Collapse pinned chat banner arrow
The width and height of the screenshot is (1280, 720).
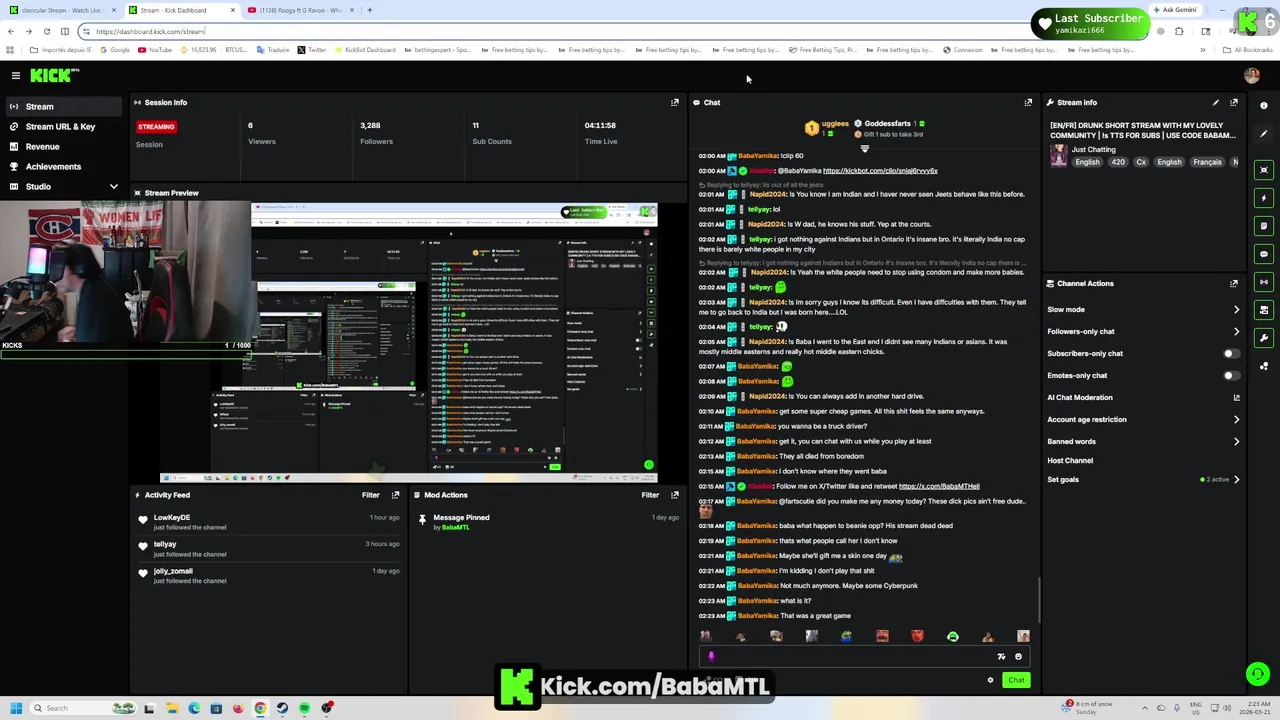[865, 148]
